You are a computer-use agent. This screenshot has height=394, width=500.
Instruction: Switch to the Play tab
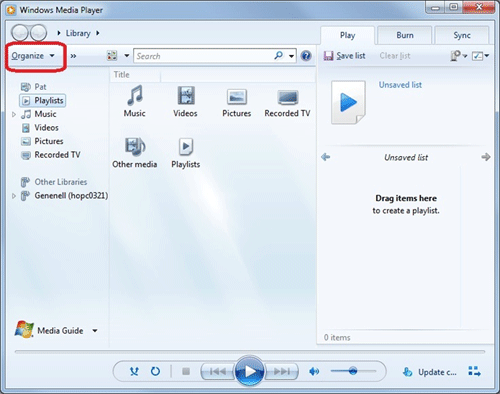[347, 35]
